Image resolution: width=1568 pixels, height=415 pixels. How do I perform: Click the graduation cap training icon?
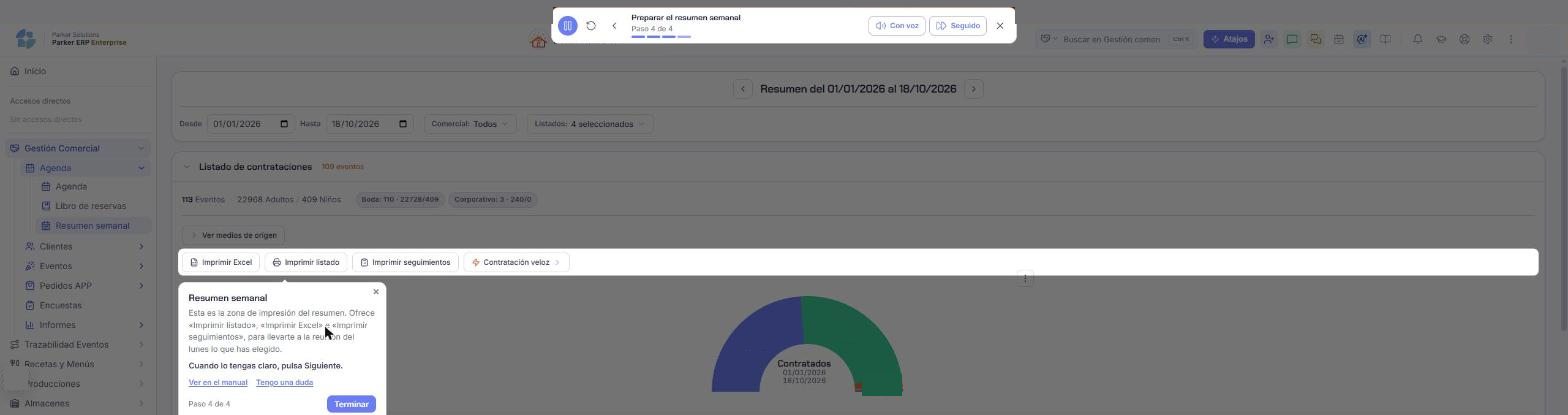[x=1441, y=39]
